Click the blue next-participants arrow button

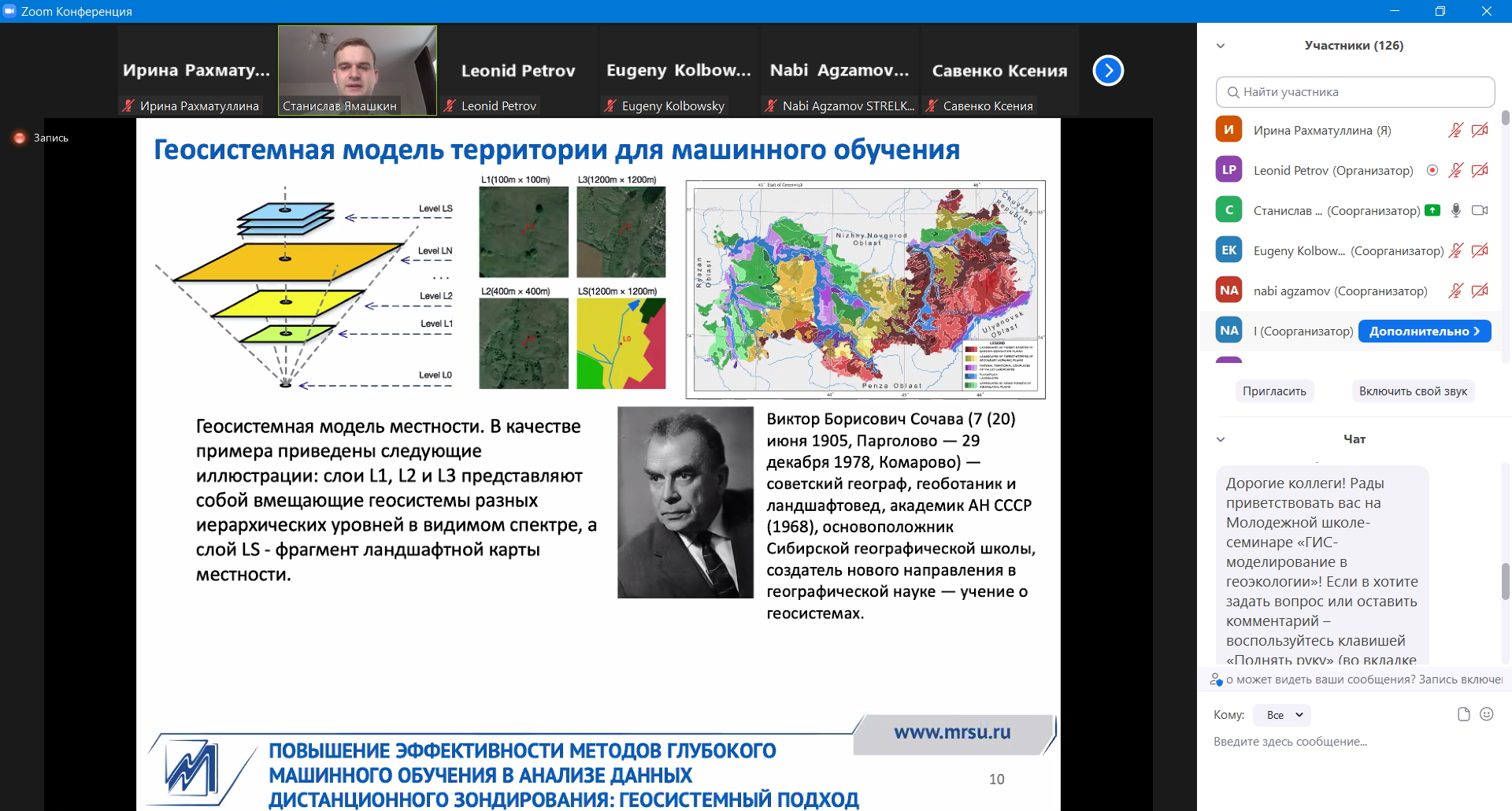pyautogui.click(x=1108, y=71)
